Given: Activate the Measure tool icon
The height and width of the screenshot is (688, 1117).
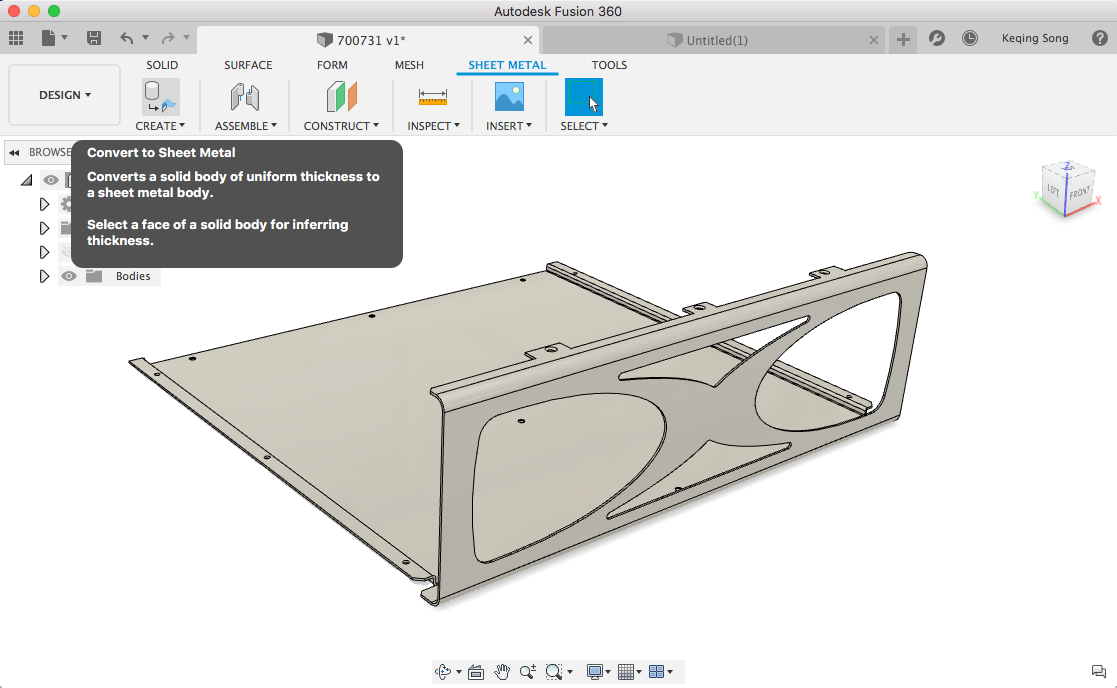Looking at the screenshot, I should (x=433, y=97).
